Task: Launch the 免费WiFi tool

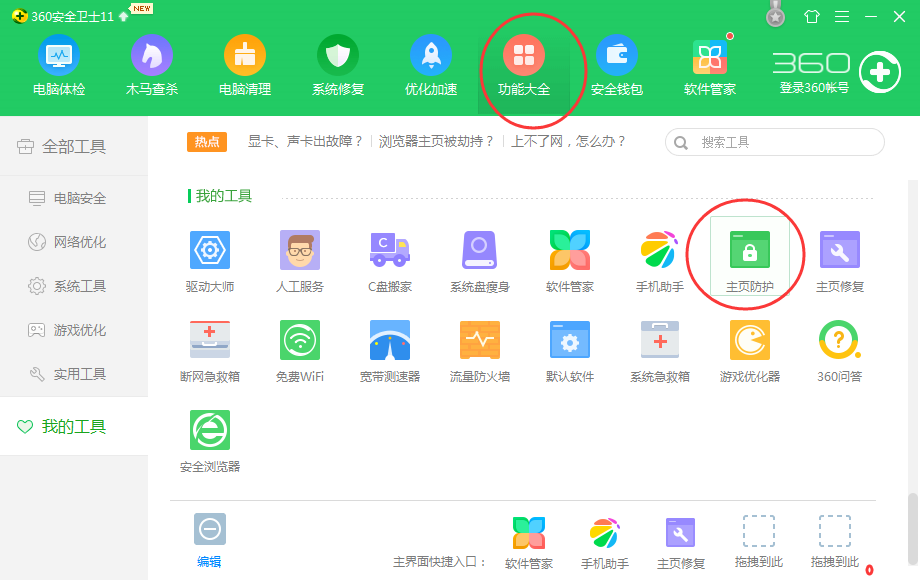Action: [x=300, y=352]
